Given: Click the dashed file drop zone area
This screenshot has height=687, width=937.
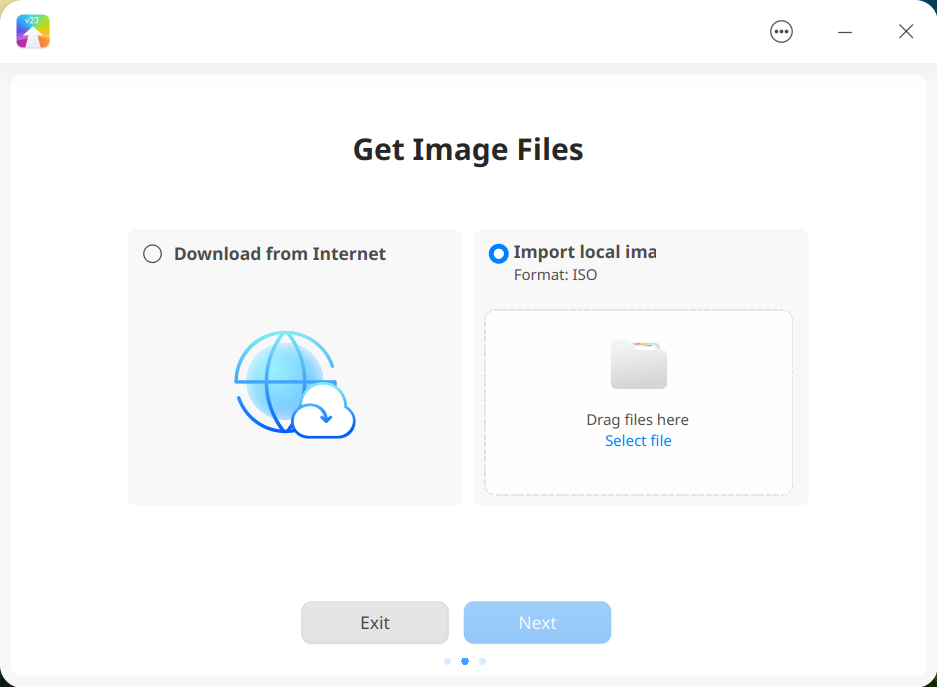Looking at the screenshot, I should (638, 402).
